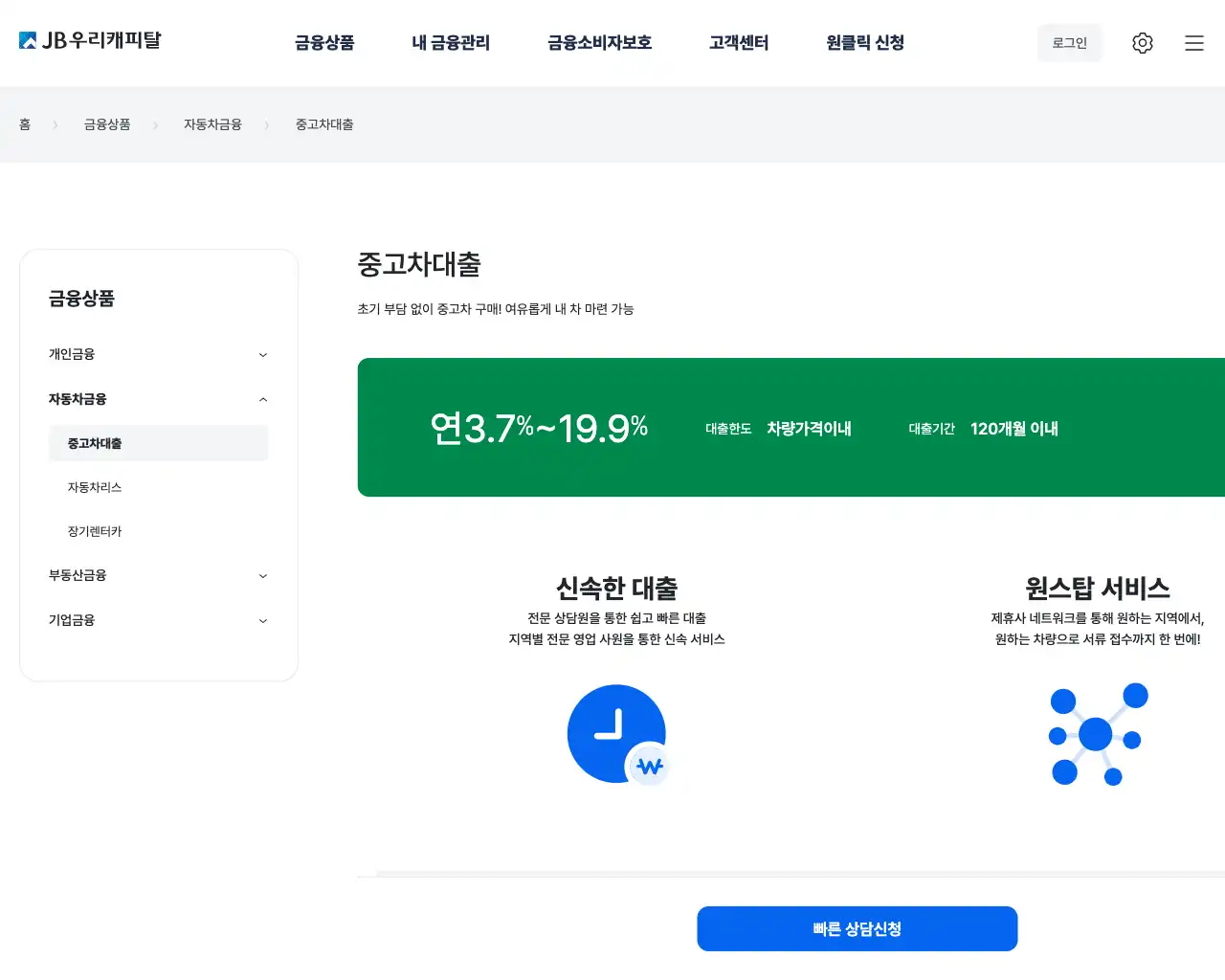This screenshot has width=1225, height=980.
Task: Click the 대출기간 label
Action: click(932, 429)
